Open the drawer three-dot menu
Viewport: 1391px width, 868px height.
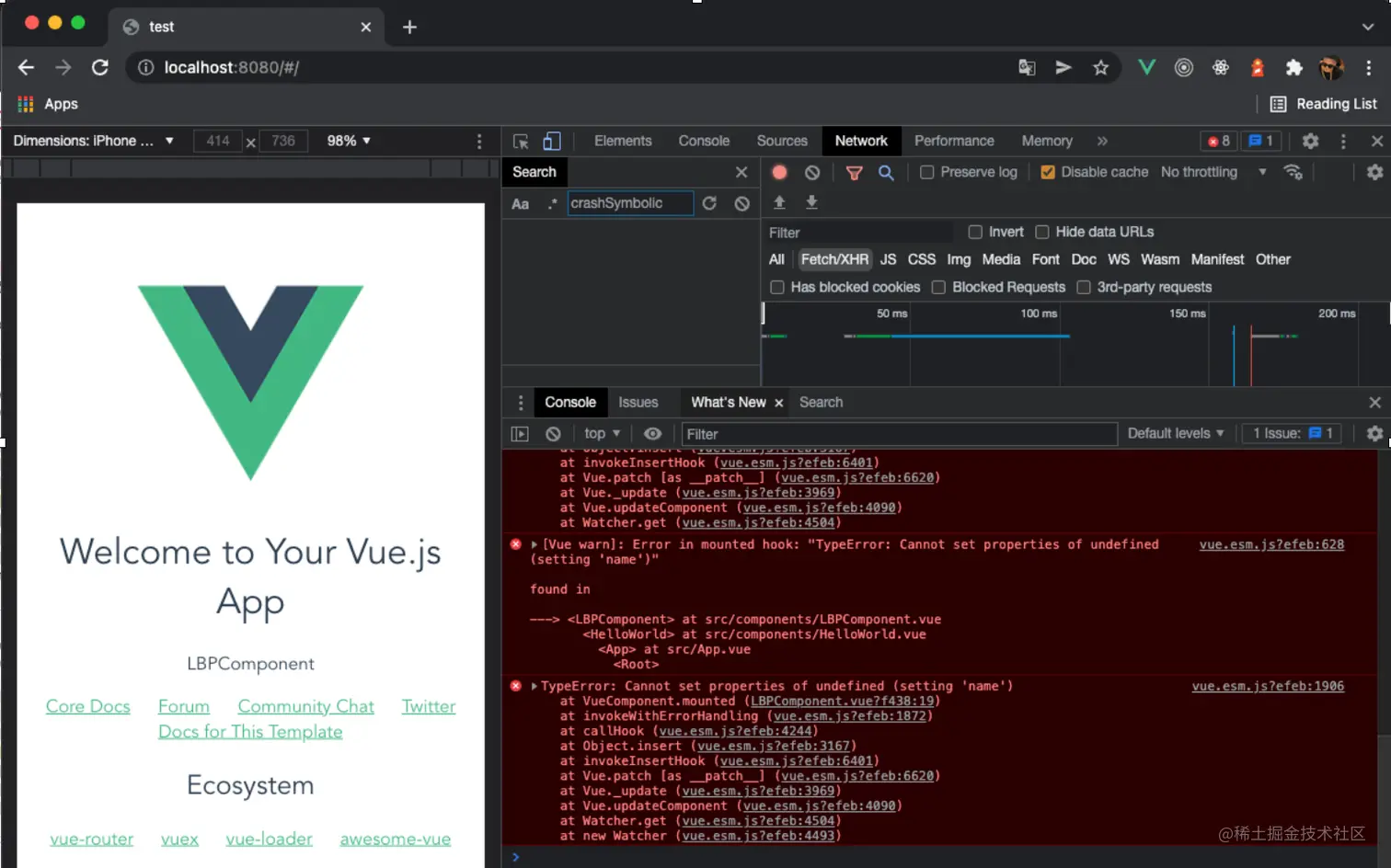tap(521, 403)
